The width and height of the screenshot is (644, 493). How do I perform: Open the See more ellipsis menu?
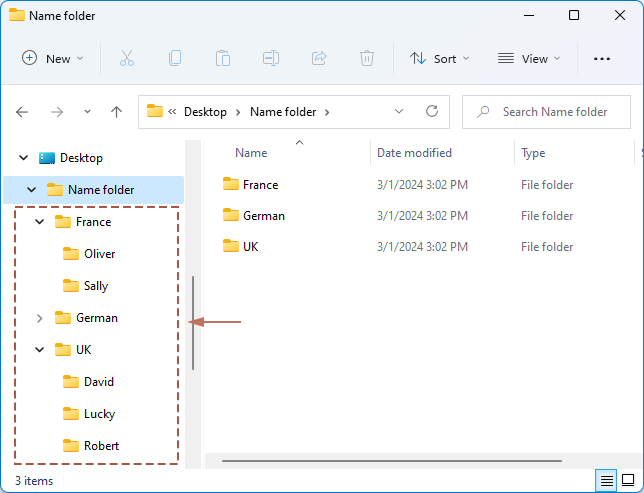[x=602, y=59]
